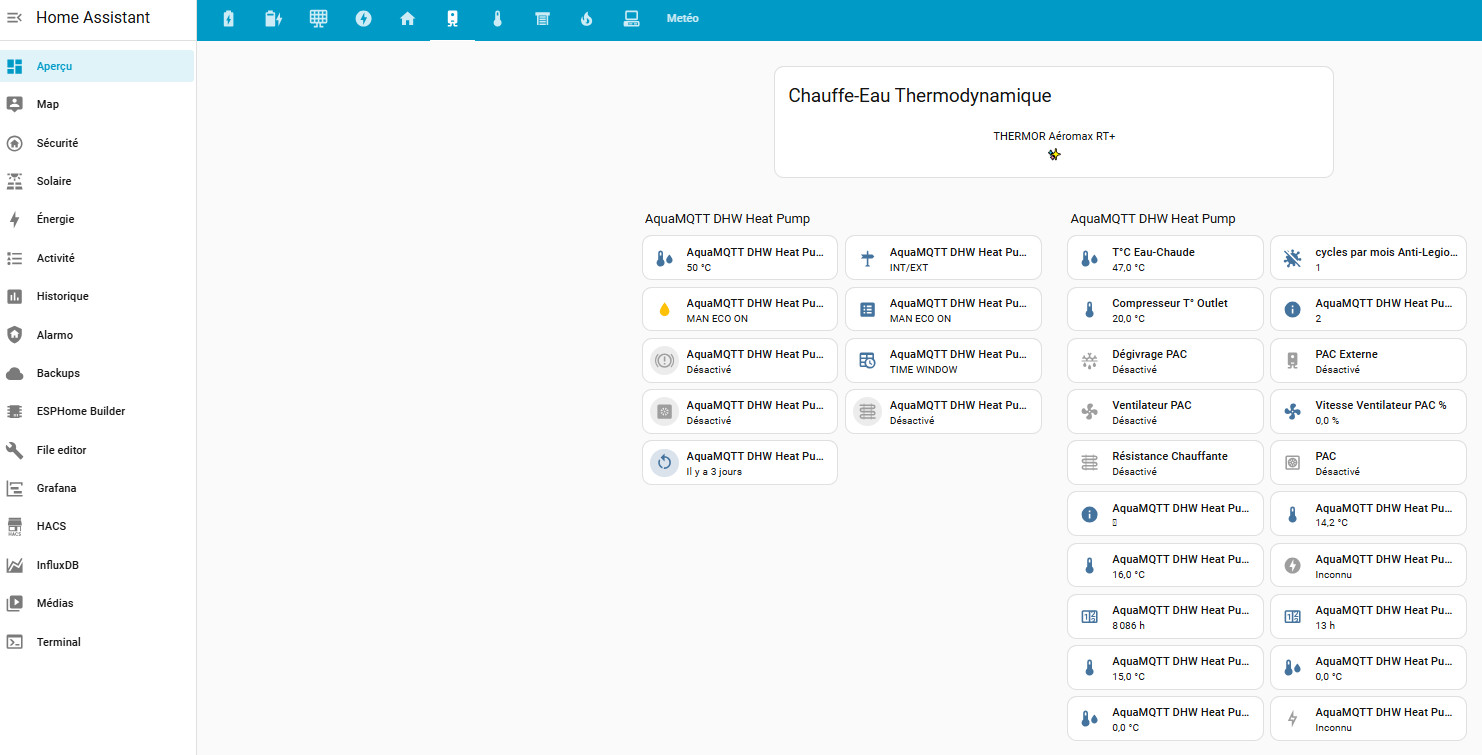Image resolution: width=1482 pixels, height=755 pixels.
Task: Click the battery tab icon in top bar
Action: [x=228, y=19]
